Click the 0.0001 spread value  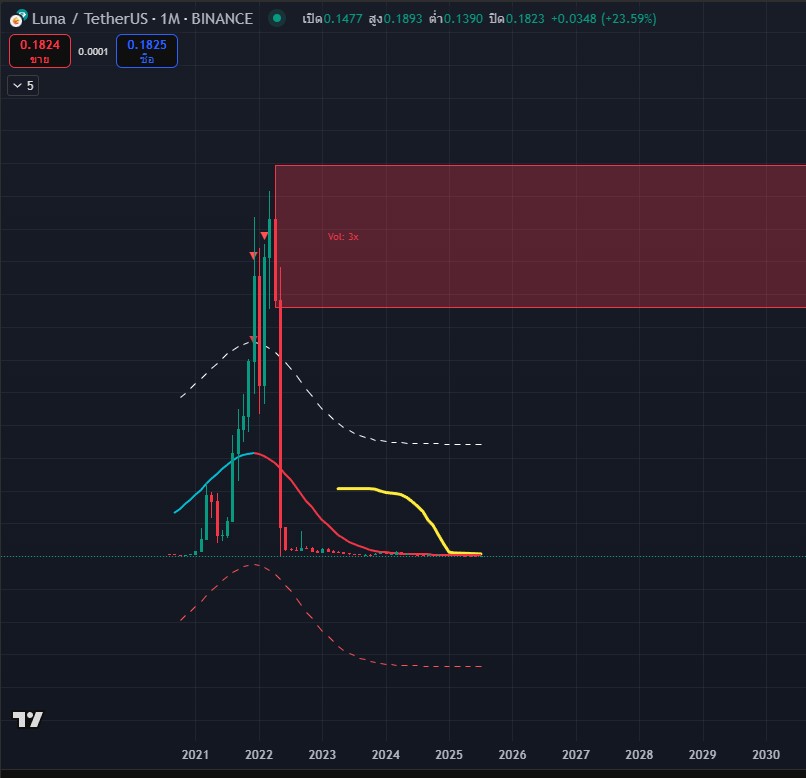pos(93,51)
